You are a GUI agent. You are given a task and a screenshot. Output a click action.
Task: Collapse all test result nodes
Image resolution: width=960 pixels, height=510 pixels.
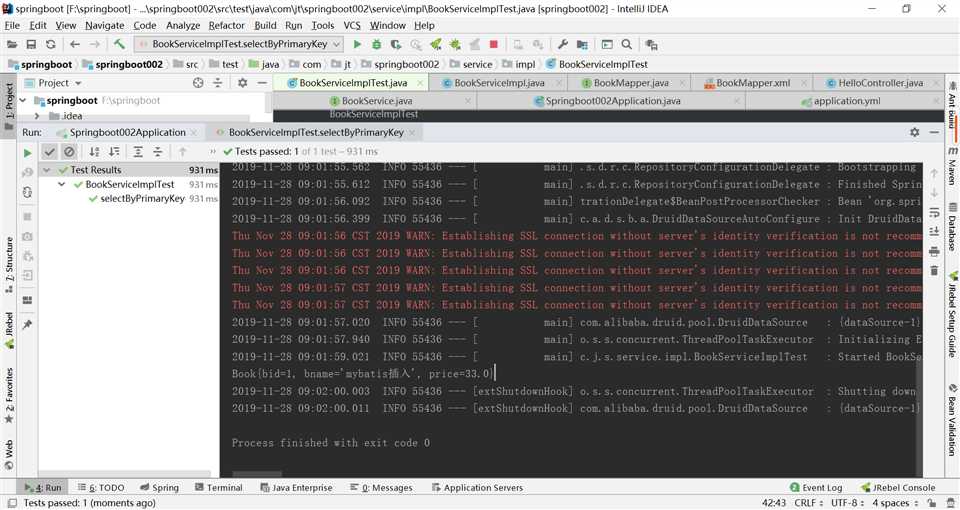pyautogui.click(x=158, y=152)
